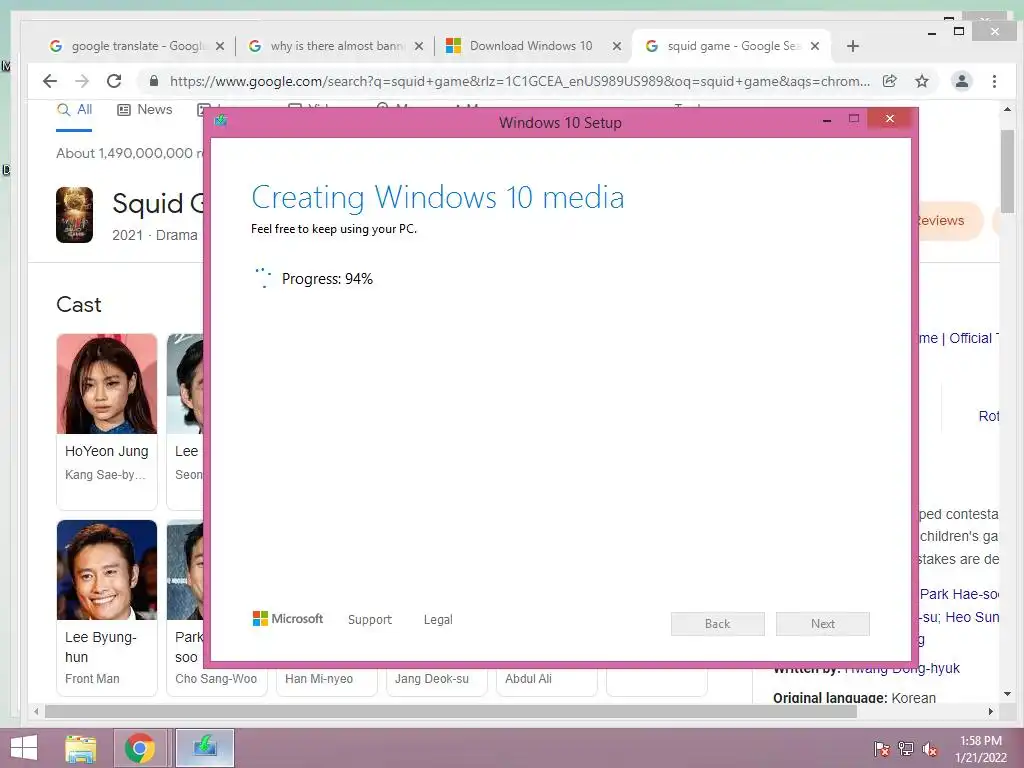Image resolution: width=1024 pixels, height=768 pixels.
Task: Click scrollbar down arrow in Chrome
Action: click(x=1007, y=694)
